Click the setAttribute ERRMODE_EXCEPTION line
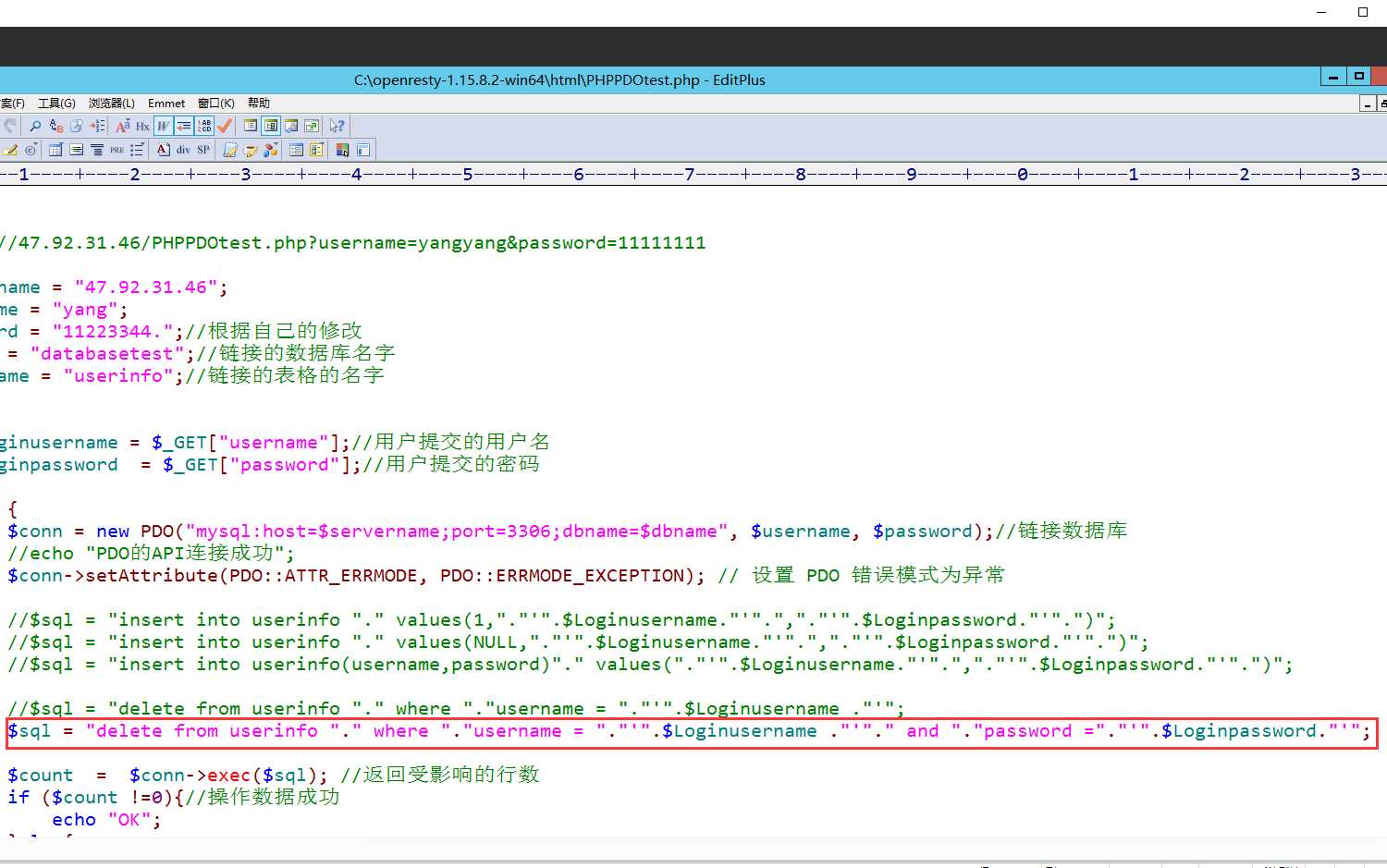The image size is (1387, 868). pos(506,576)
